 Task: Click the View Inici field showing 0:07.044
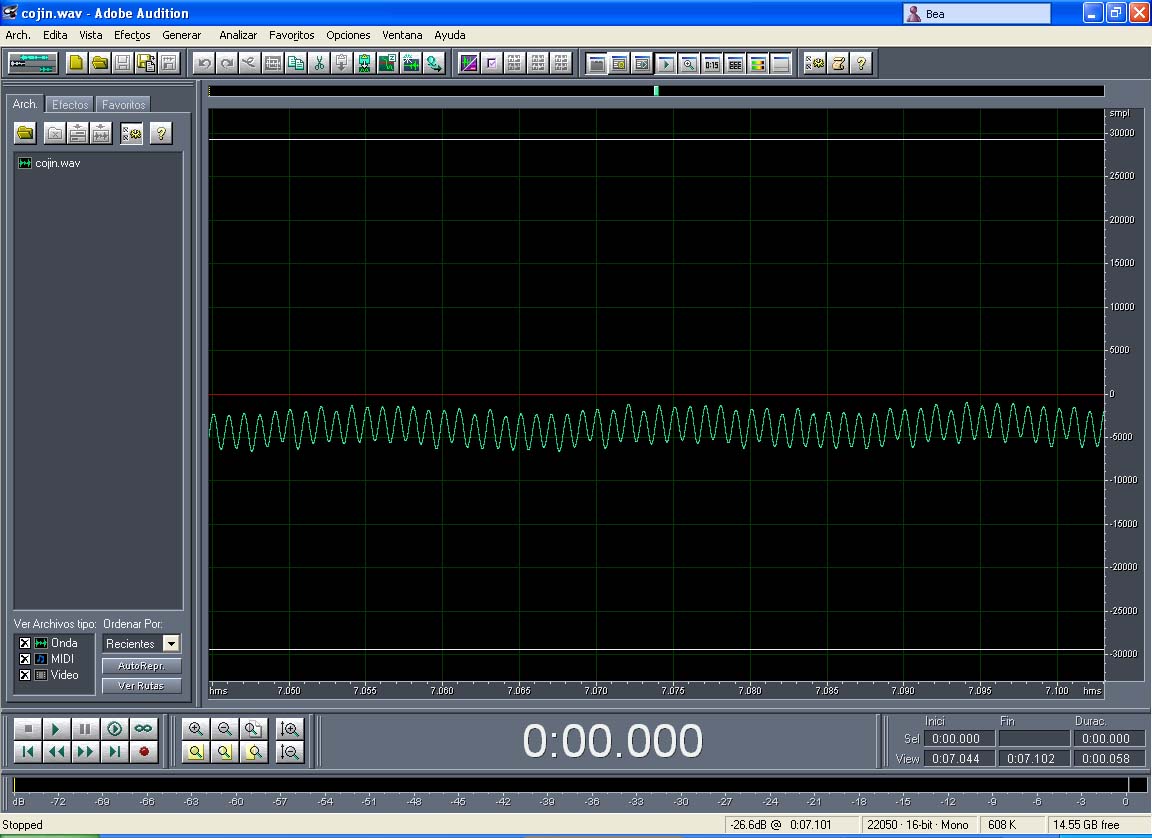[x=959, y=758]
